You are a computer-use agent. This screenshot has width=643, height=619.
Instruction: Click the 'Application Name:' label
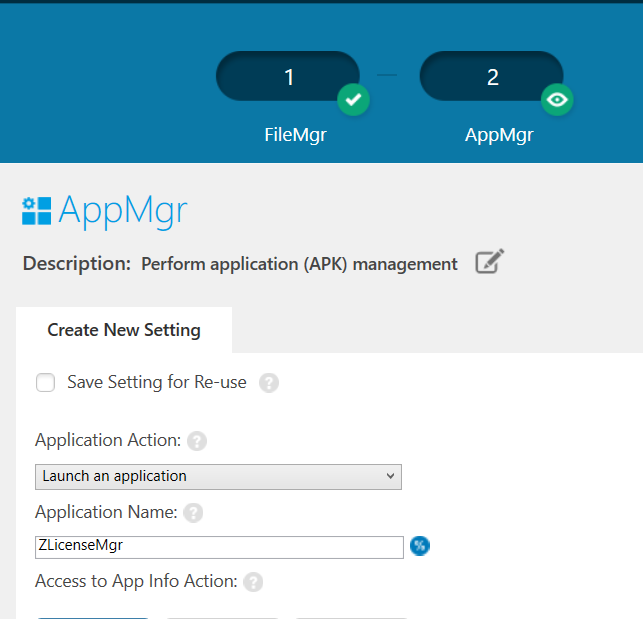(107, 512)
